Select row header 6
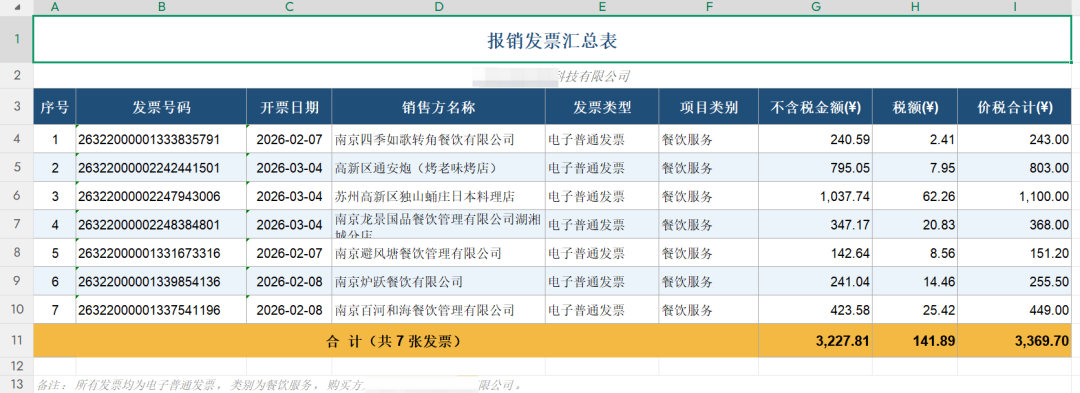The height and width of the screenshot is (393, 1080). pos(17,196)
